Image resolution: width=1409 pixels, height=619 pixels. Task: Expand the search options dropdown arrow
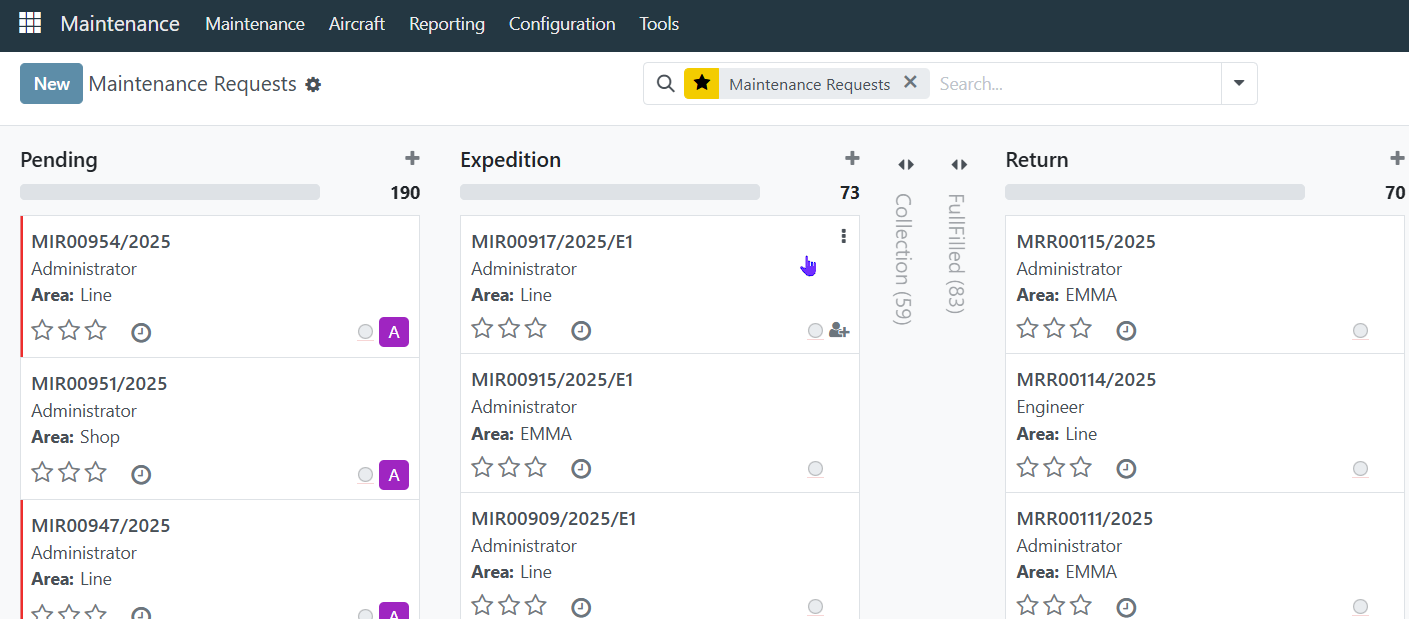coord(1239,84)
